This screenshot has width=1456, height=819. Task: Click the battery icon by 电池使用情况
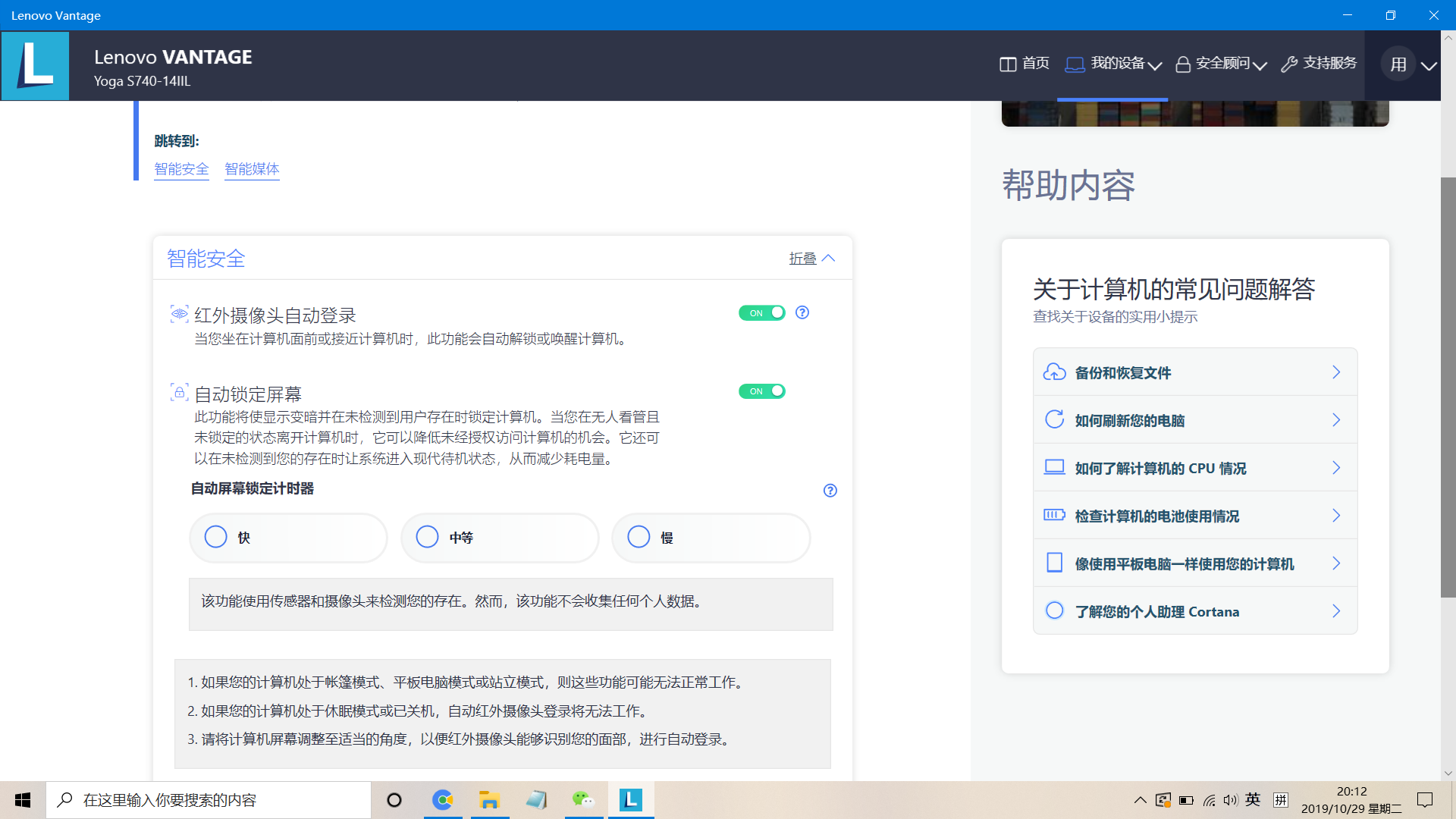pos(1054,515)
